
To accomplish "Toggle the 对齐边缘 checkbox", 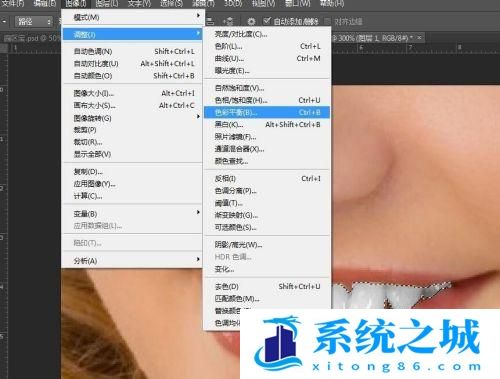I will pyautogui.click(x=328, y=22).
